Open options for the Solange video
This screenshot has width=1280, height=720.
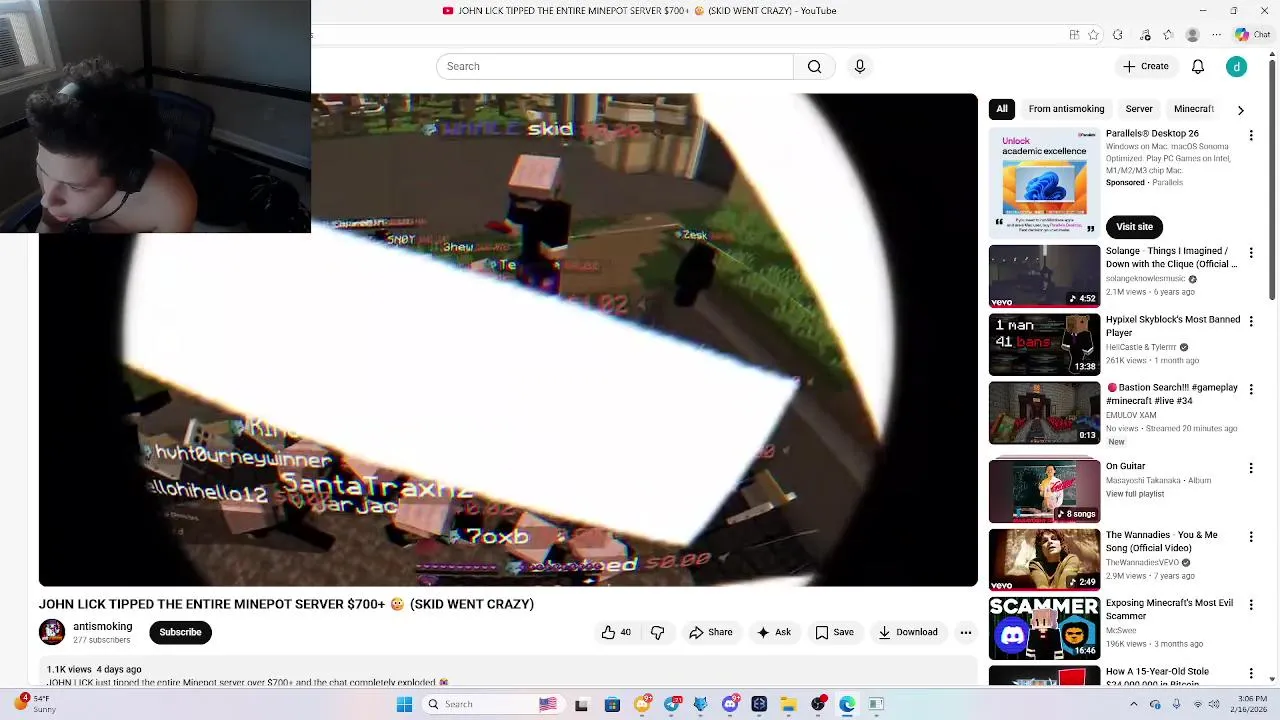coord(1251,253)
